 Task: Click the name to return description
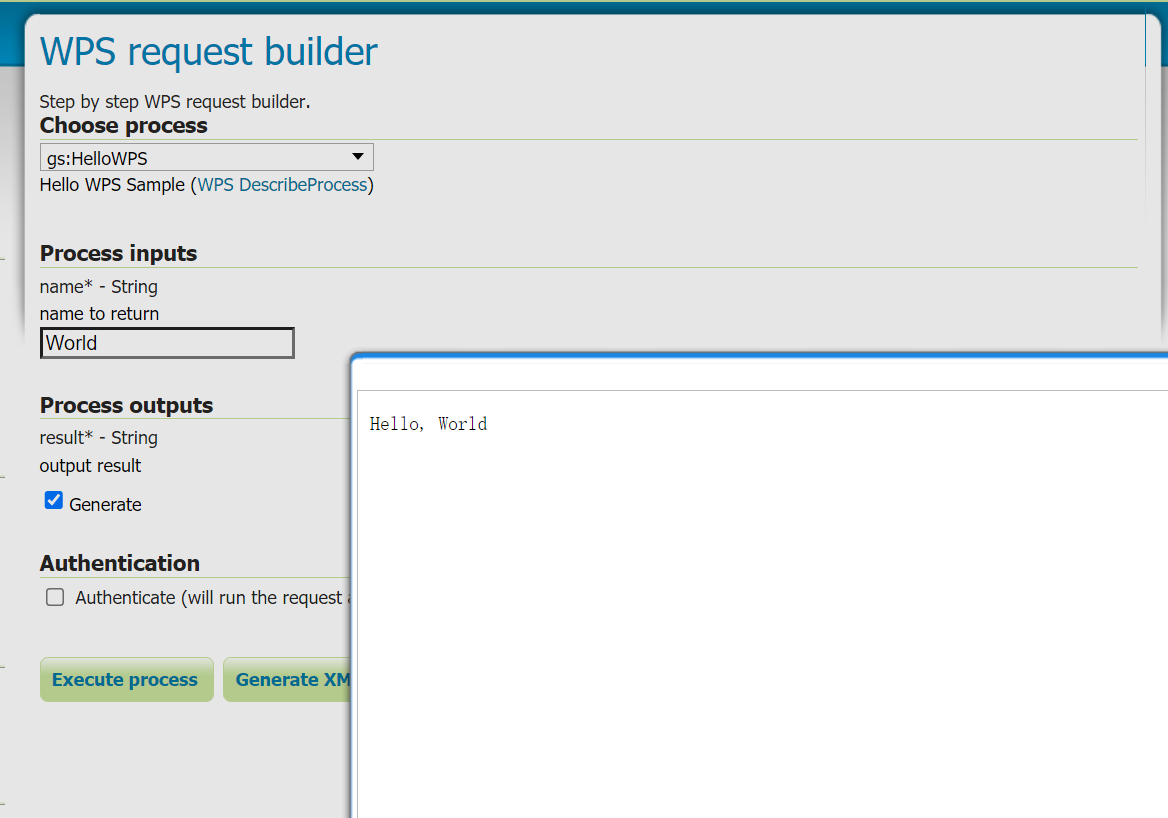(99, 314)
